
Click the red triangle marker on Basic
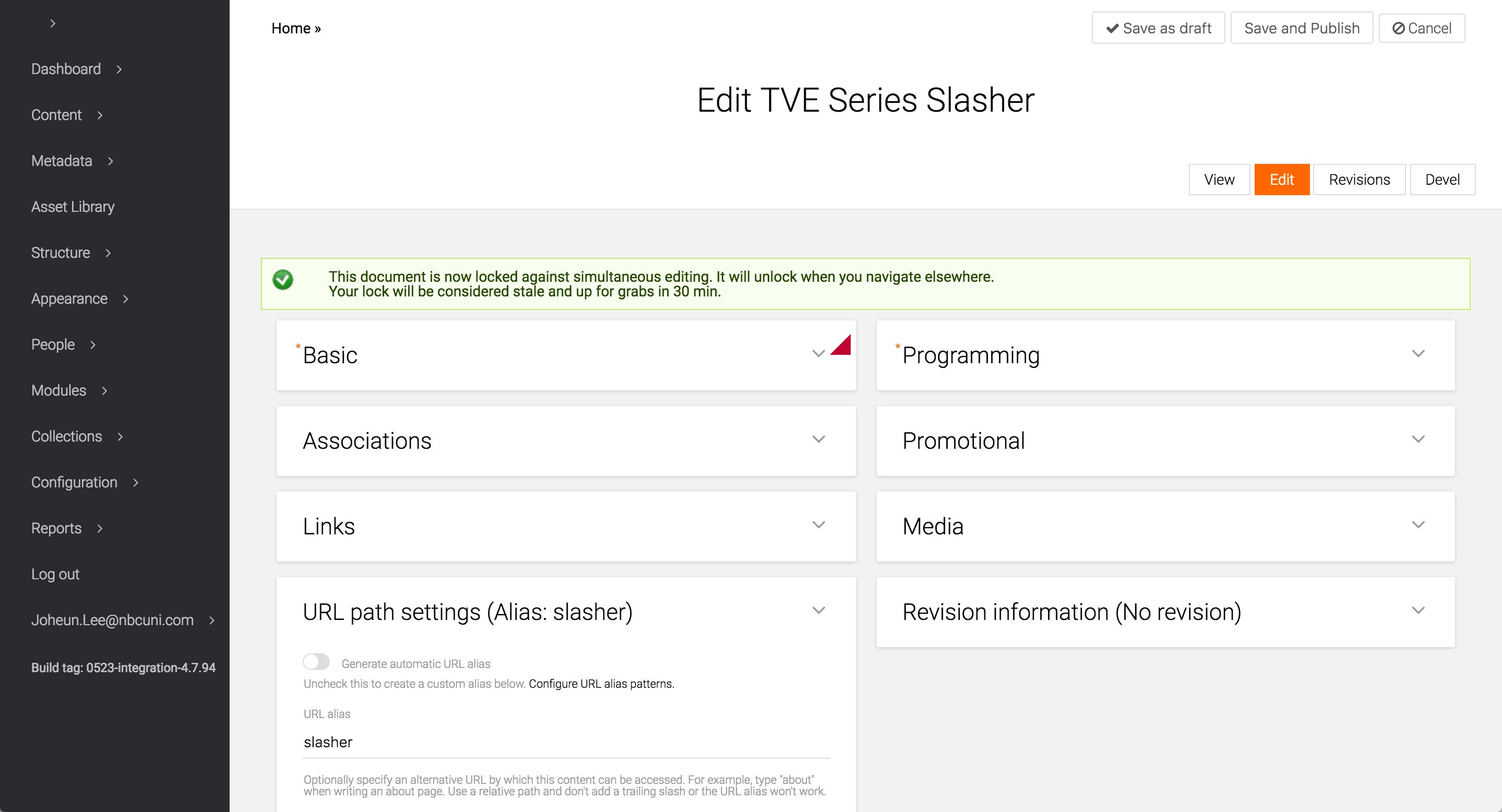[x=842, y=345]
